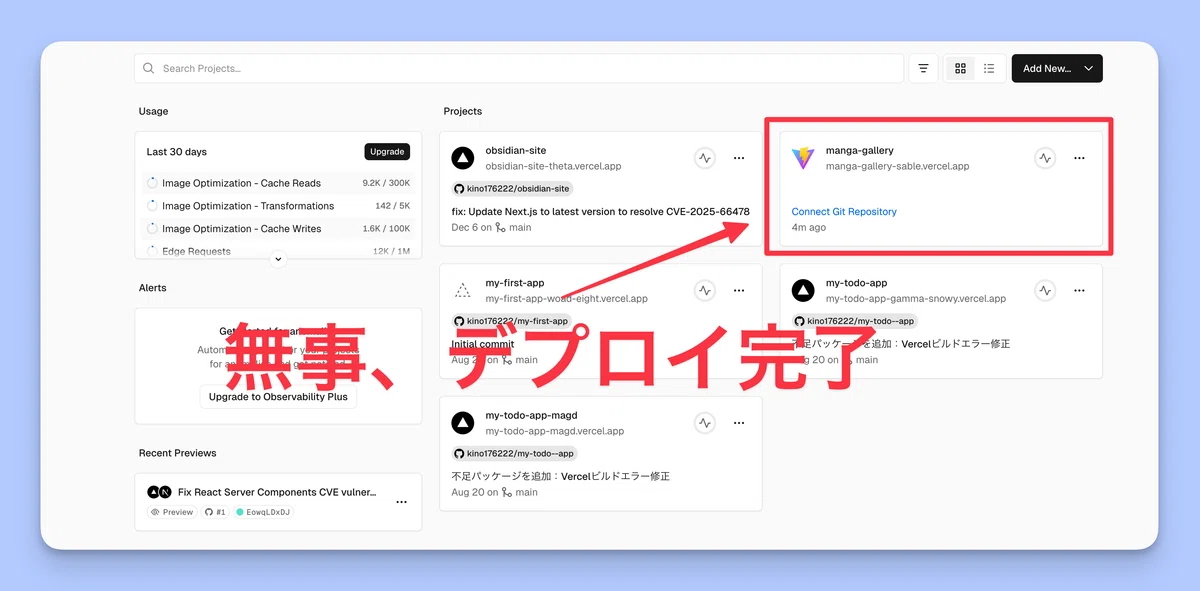Click the Search Projects input field
Screen dimensions: 1200x591
coord(518,68)
